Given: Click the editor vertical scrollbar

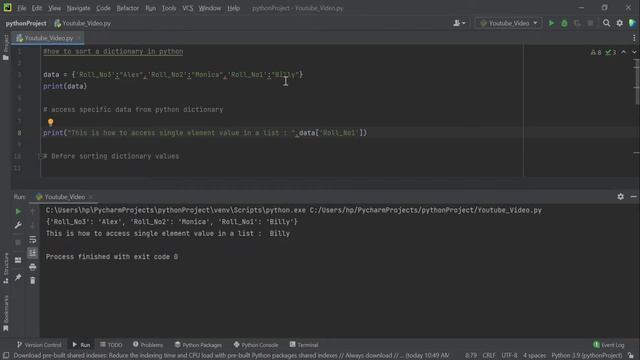Looking at the screenshot, I should [637, 82].
